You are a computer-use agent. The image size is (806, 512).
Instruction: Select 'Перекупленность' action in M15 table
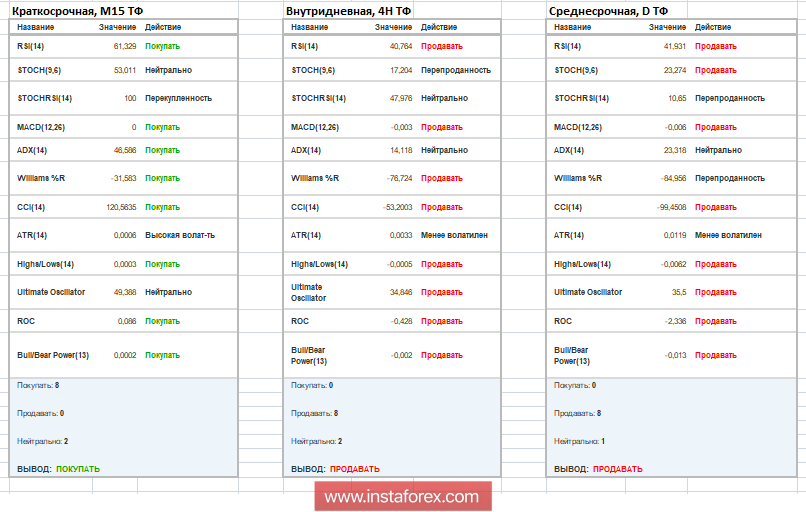pos(178,98)
